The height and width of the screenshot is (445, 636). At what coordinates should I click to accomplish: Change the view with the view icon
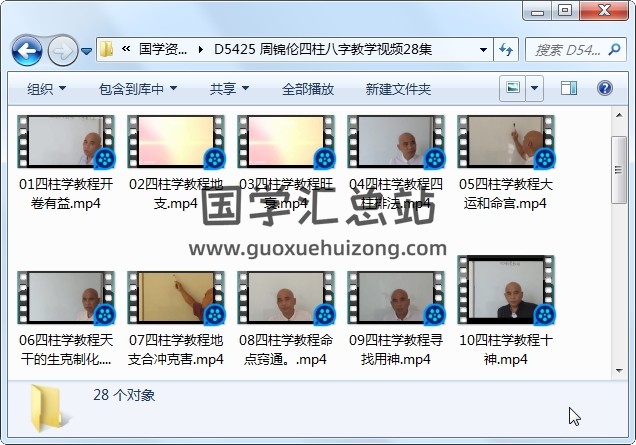[x=513, y=88]
